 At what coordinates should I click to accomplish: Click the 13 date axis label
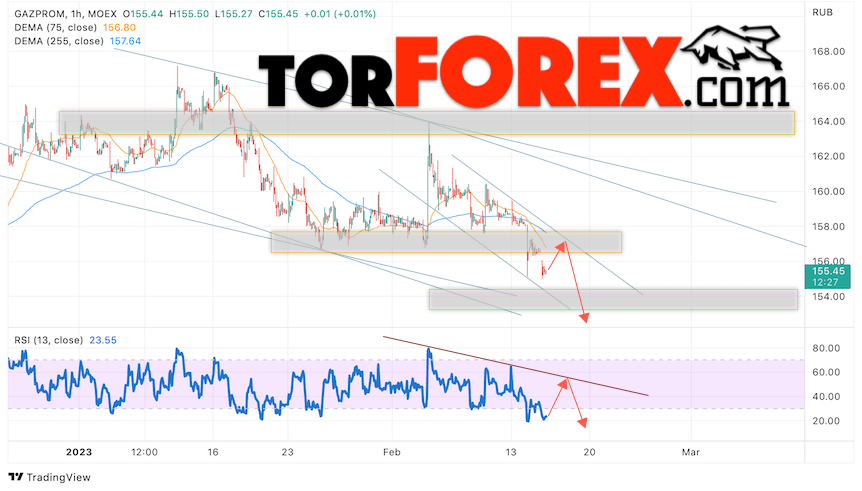pos(511,453)
